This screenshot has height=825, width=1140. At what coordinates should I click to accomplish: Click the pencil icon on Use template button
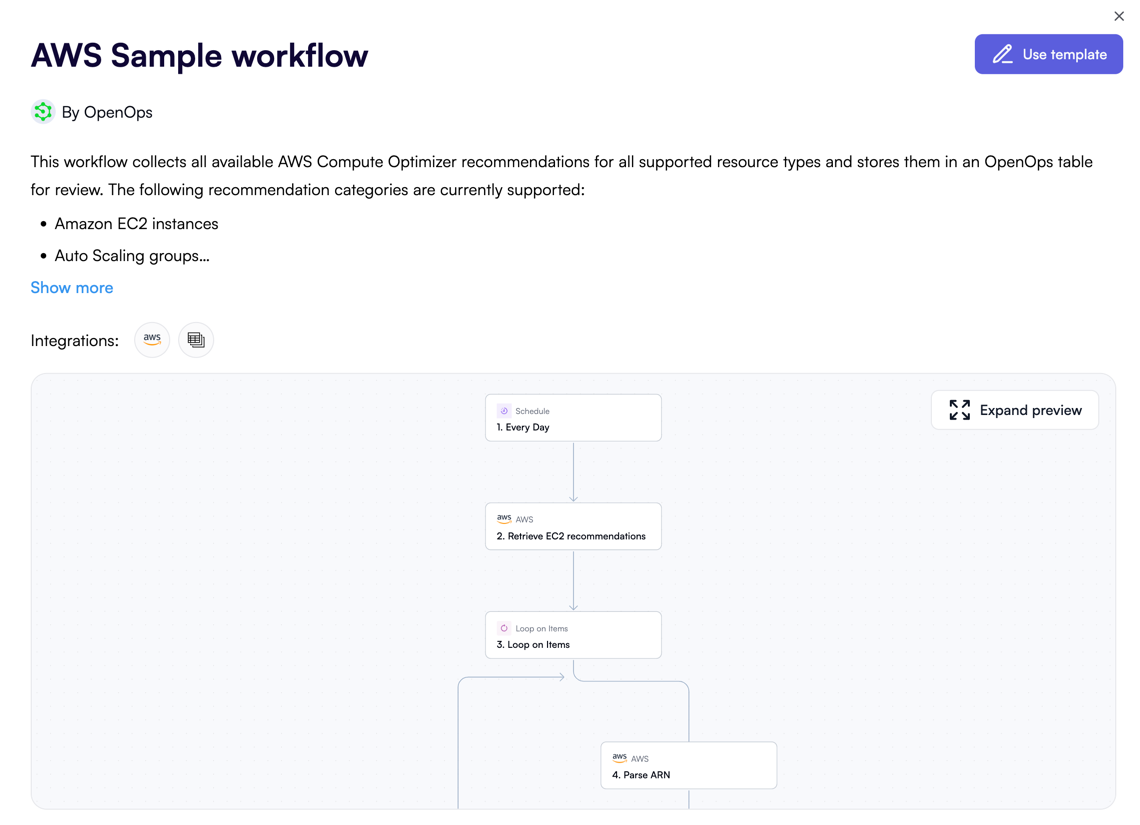(1003, 54)
